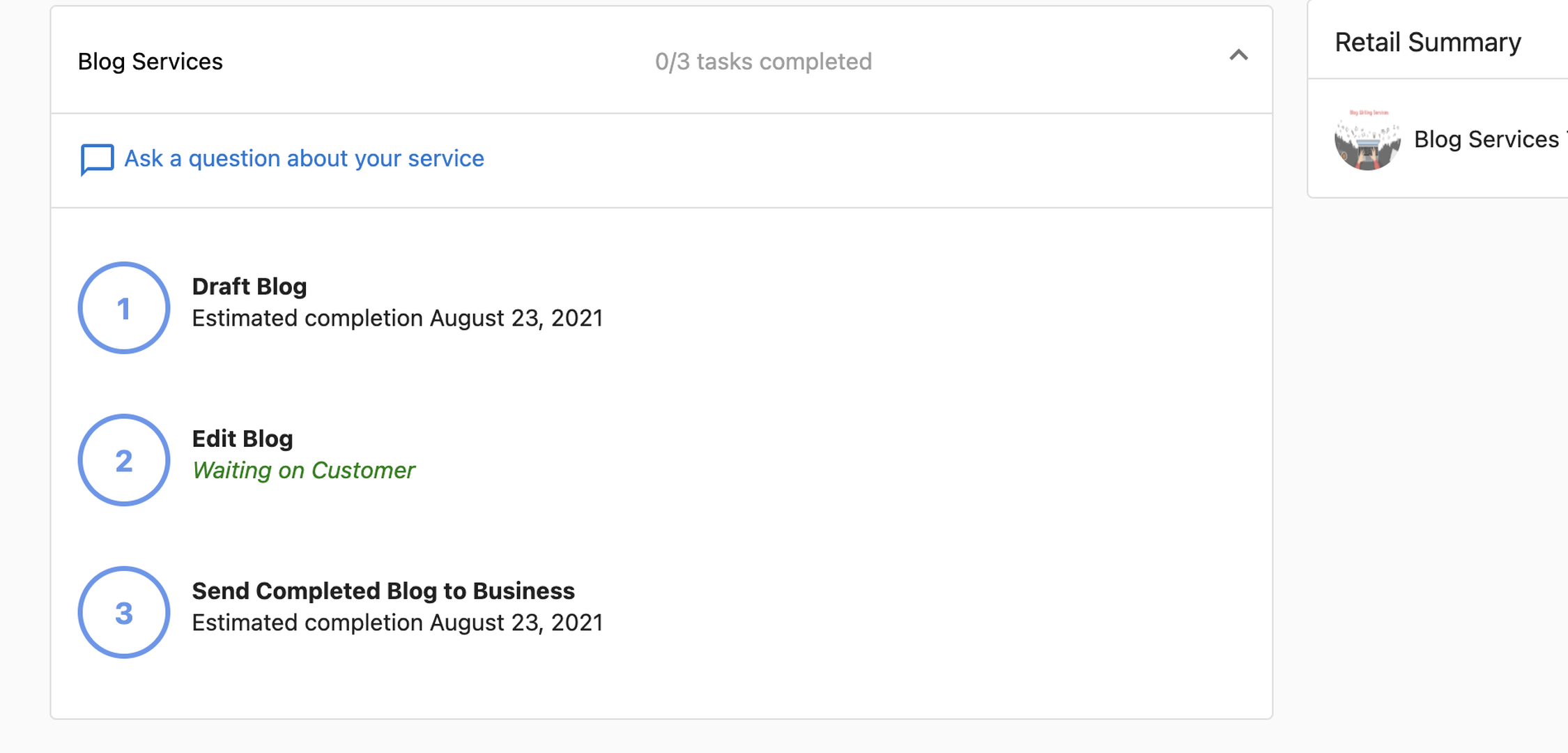Click the Waiting on Customer status
The height and width of the screenshot is (753, 1568).
(x=304, y=471)
